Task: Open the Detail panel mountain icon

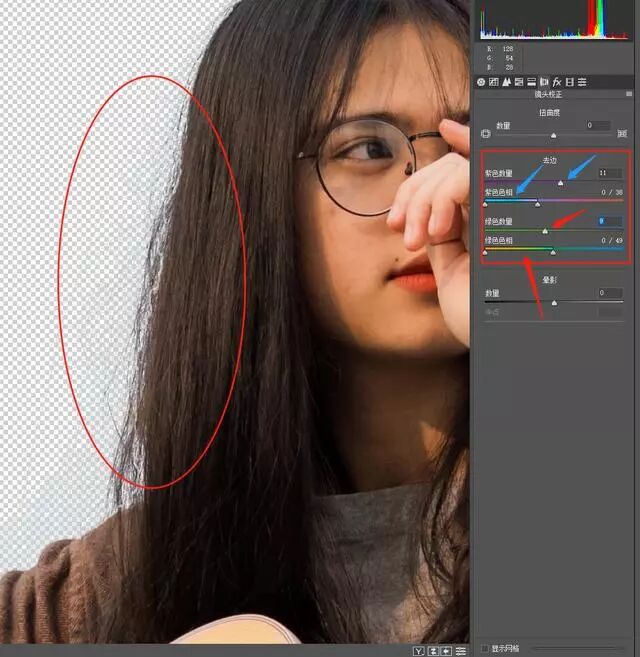Action: [506, 82]
